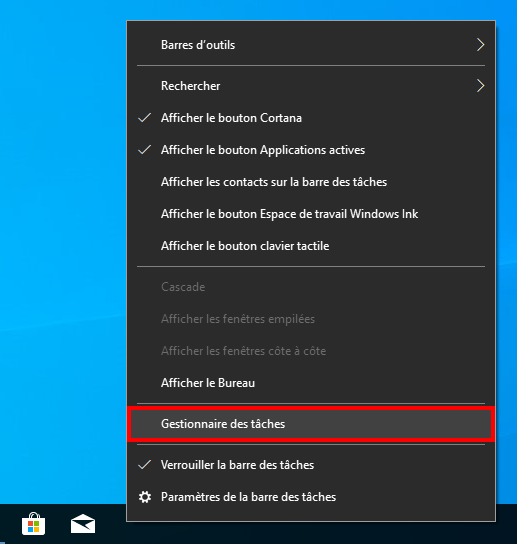Open Paramètres de la barre des tâches
This screenshot has width=517, height=544.
click(x=311, y=497)
